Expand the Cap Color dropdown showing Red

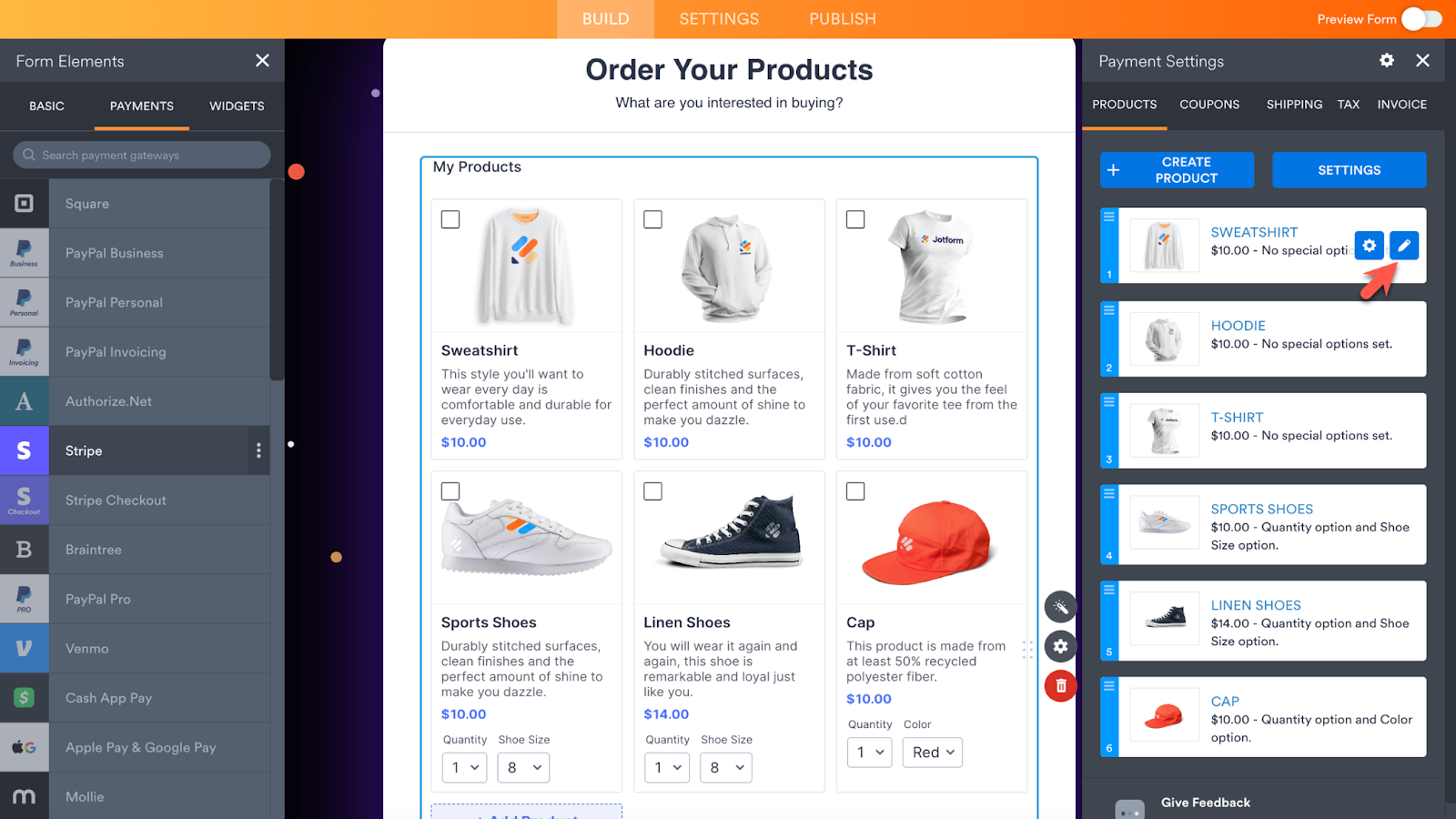[x=933, y=753]
